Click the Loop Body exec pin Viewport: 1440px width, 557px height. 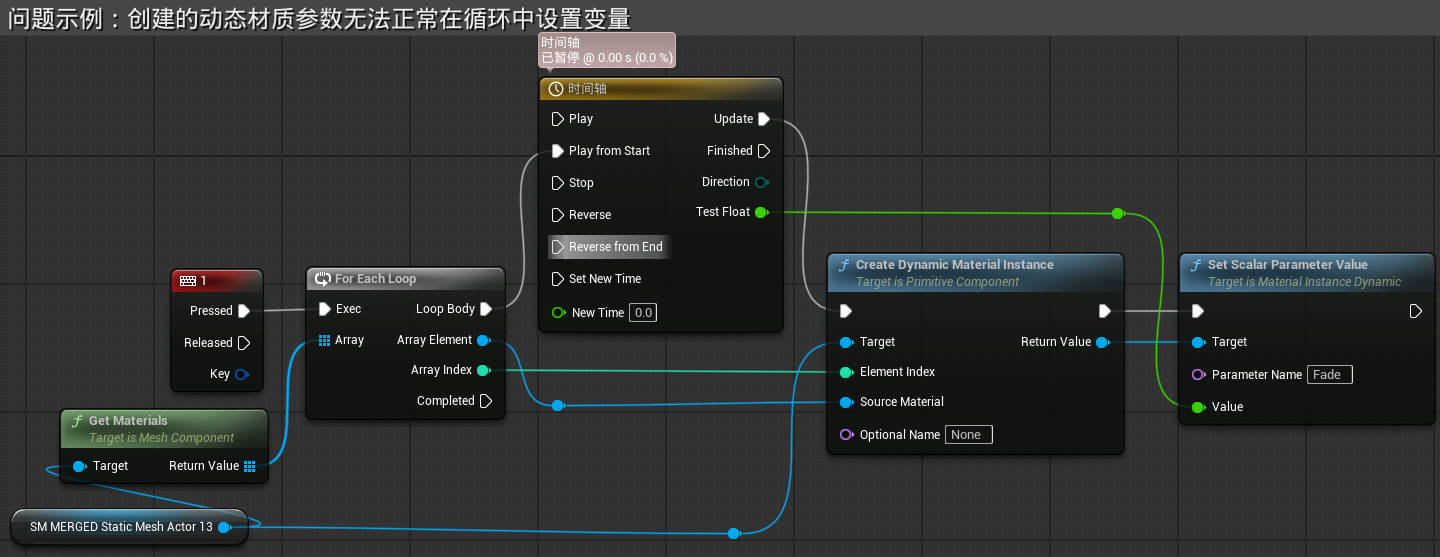[x=486, y=309]
